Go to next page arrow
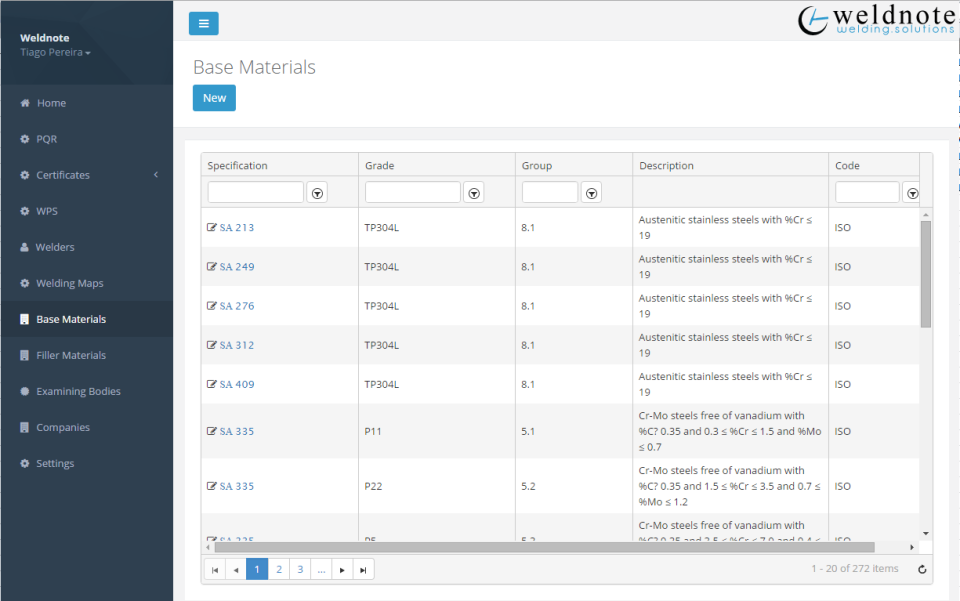960x601 pixels. click(x=342, y=569)
